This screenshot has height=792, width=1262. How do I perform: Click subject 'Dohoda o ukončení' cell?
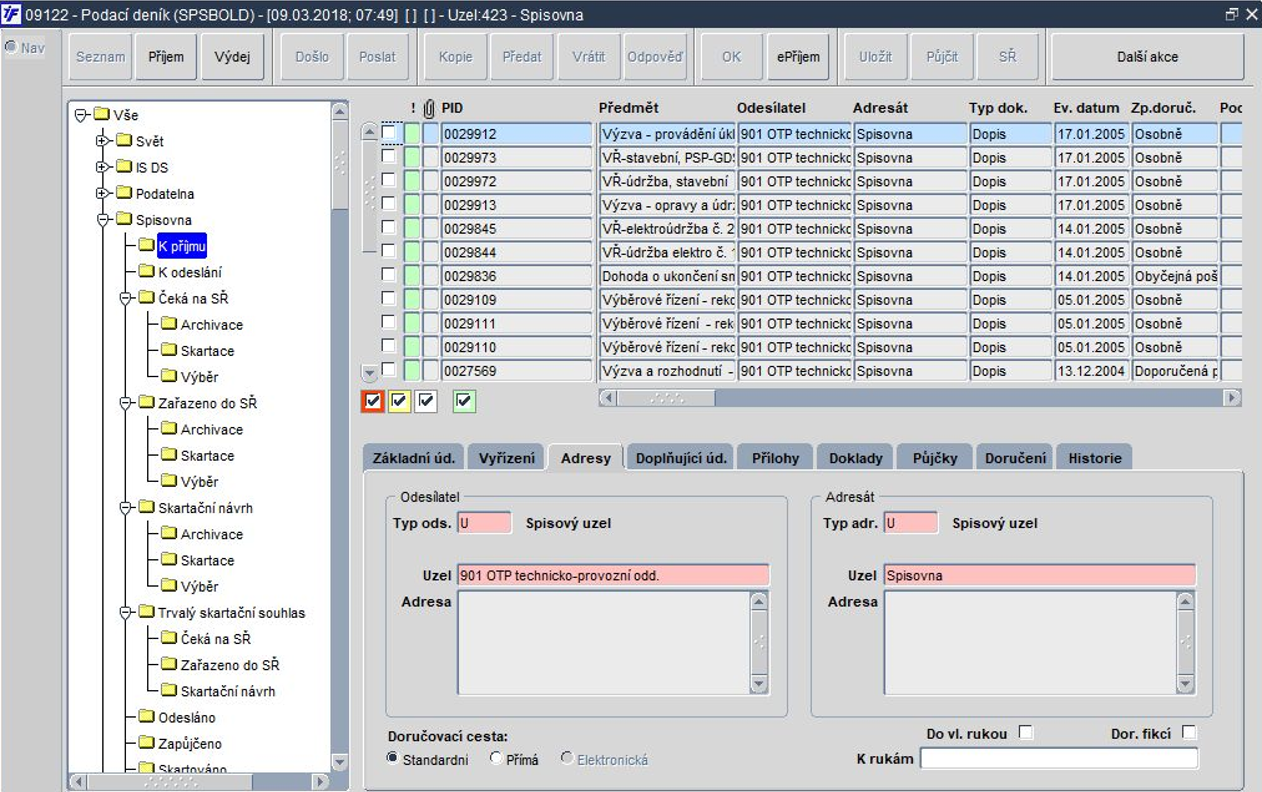[x=666, y=276]
